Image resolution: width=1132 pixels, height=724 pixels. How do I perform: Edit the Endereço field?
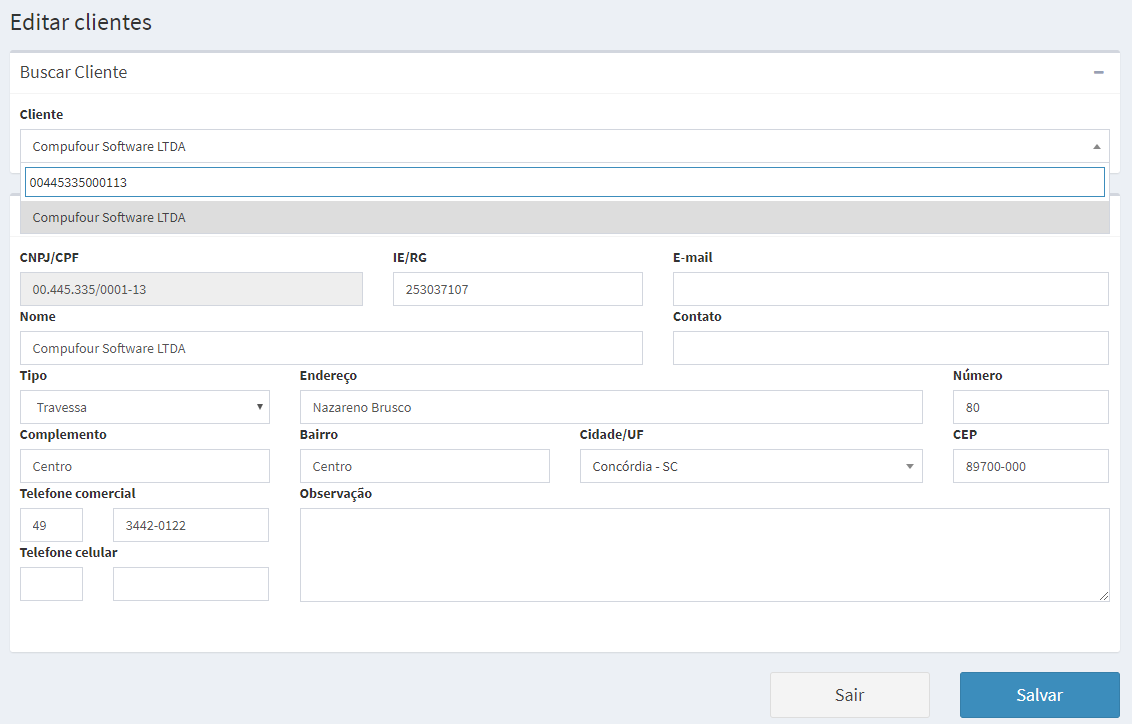pos(611,407)
